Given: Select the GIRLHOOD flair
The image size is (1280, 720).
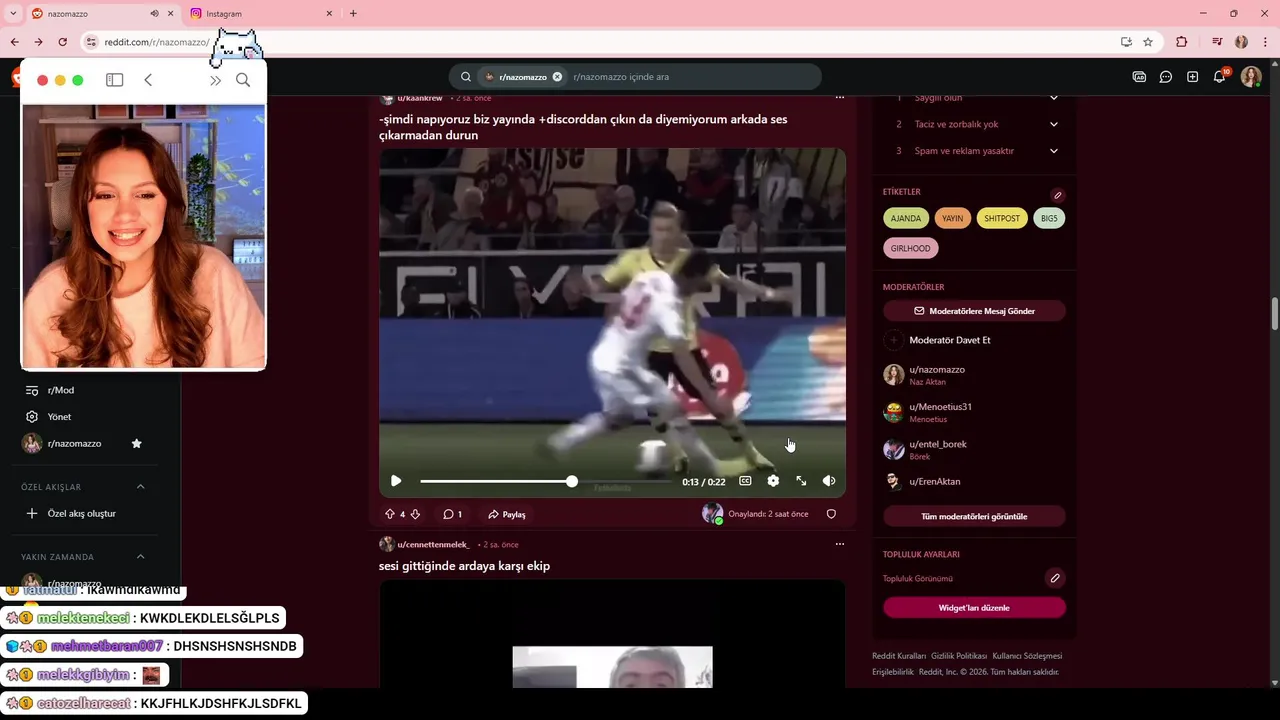Looking at the screenshot, I should pos(910,248).
